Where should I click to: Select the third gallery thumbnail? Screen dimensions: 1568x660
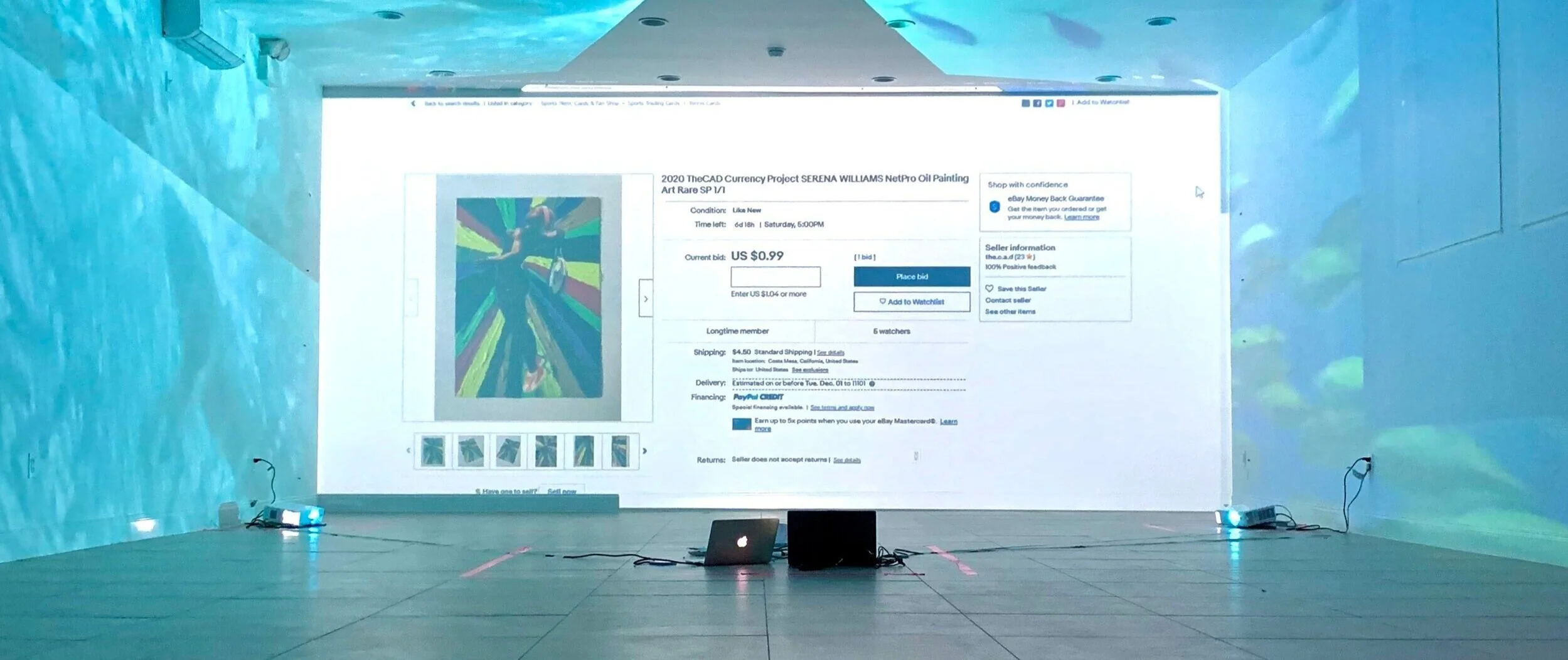[508, 451]
